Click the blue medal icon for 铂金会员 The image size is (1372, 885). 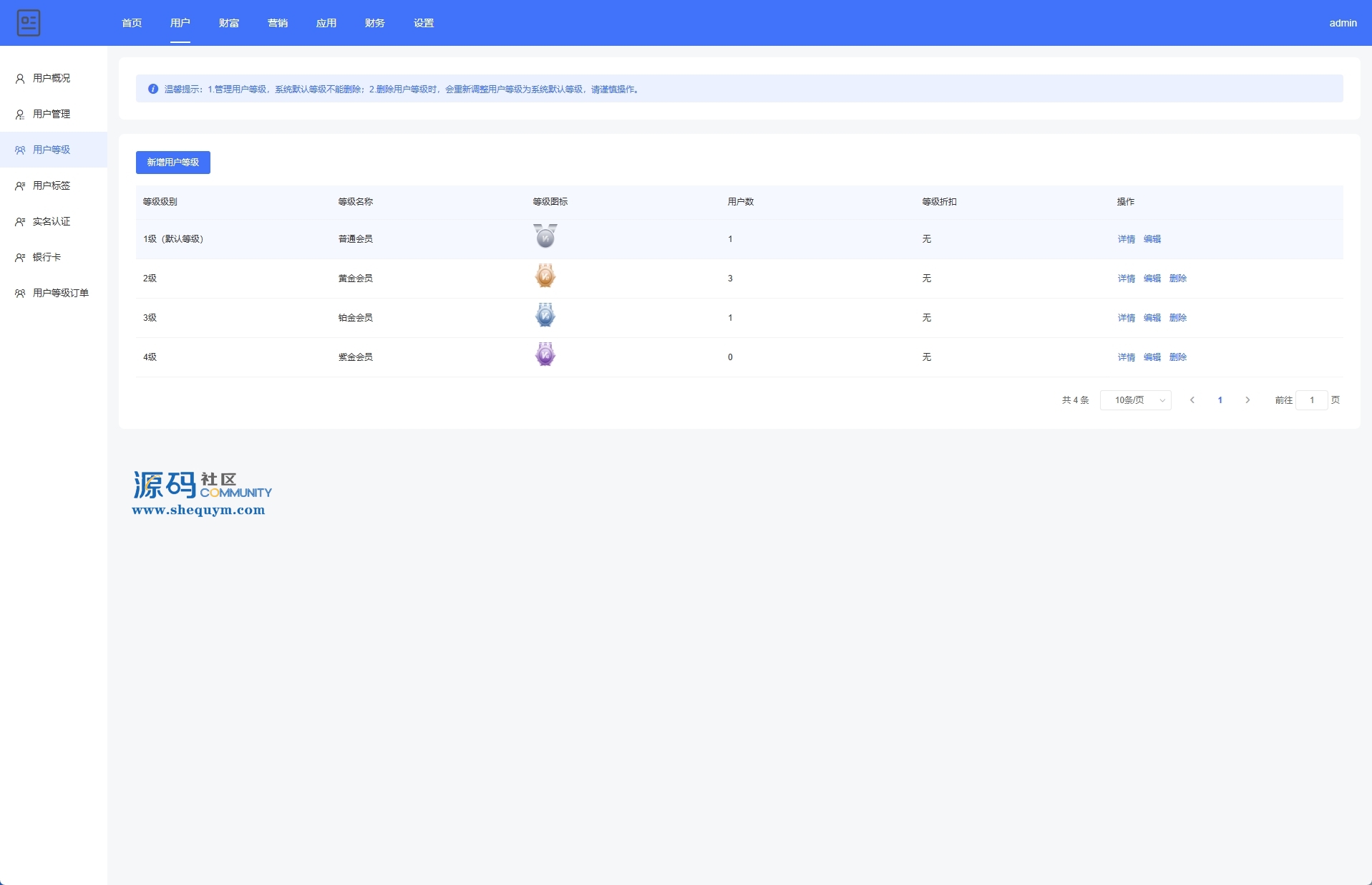(x=545, y=316)
